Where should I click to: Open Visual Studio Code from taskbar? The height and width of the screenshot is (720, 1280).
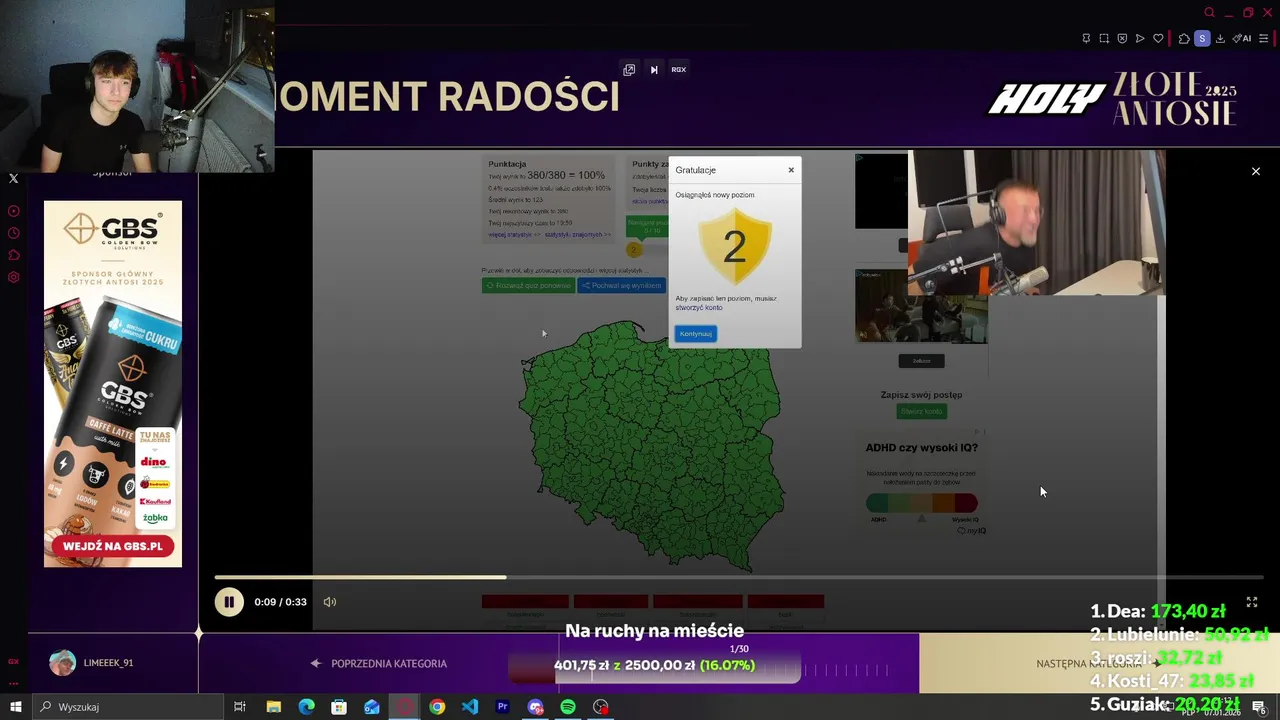point(470,707)
